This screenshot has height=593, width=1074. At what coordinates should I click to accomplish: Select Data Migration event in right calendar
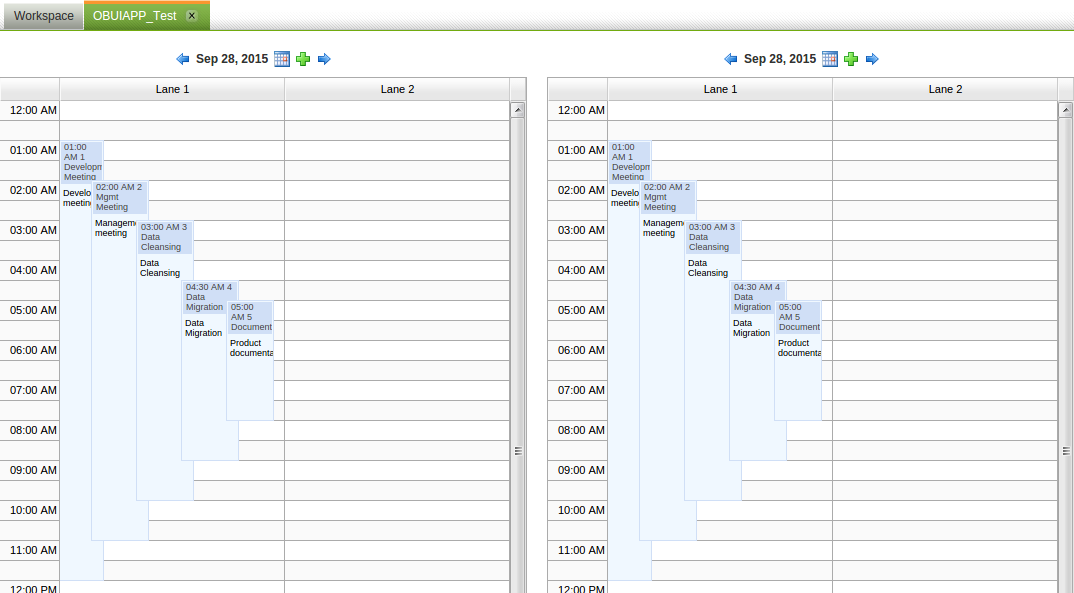[757, 297]
